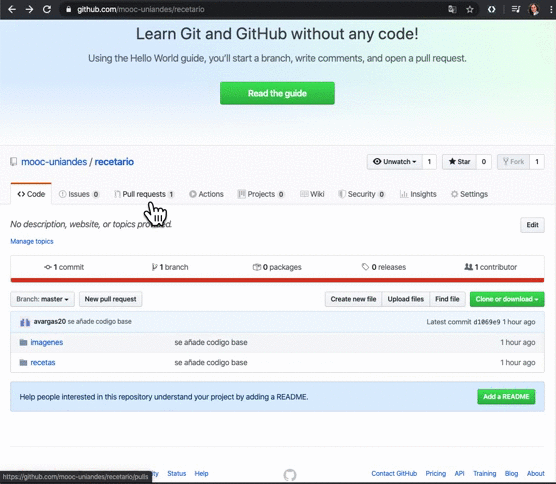Open avargas20 user profile link
The image size is (556, 484).
[50, 322]
